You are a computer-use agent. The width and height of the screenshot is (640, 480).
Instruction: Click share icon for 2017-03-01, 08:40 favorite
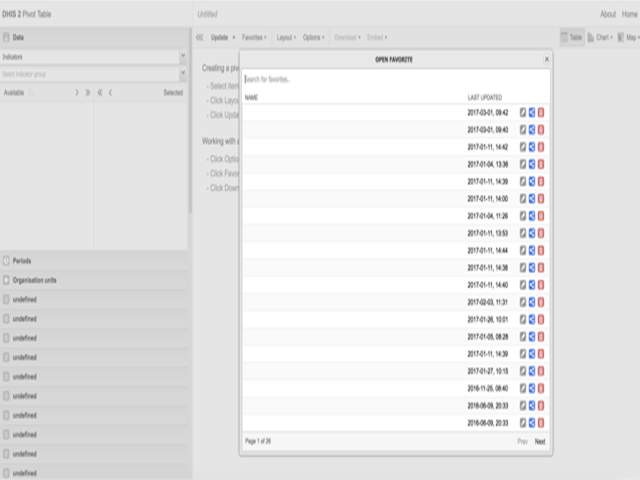click(532, 130)
